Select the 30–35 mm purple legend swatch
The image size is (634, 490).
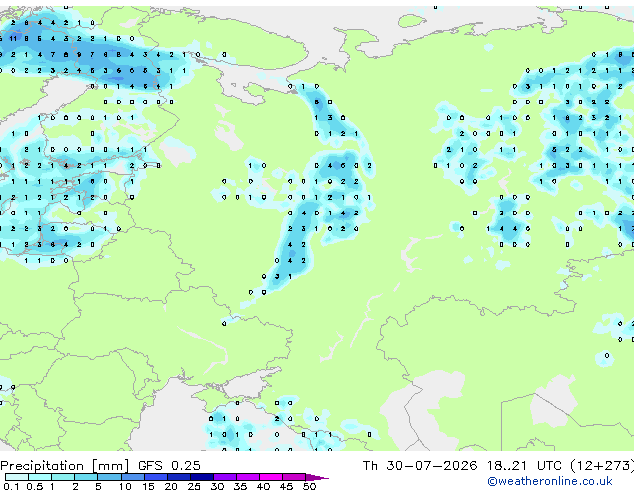[225, 477]
